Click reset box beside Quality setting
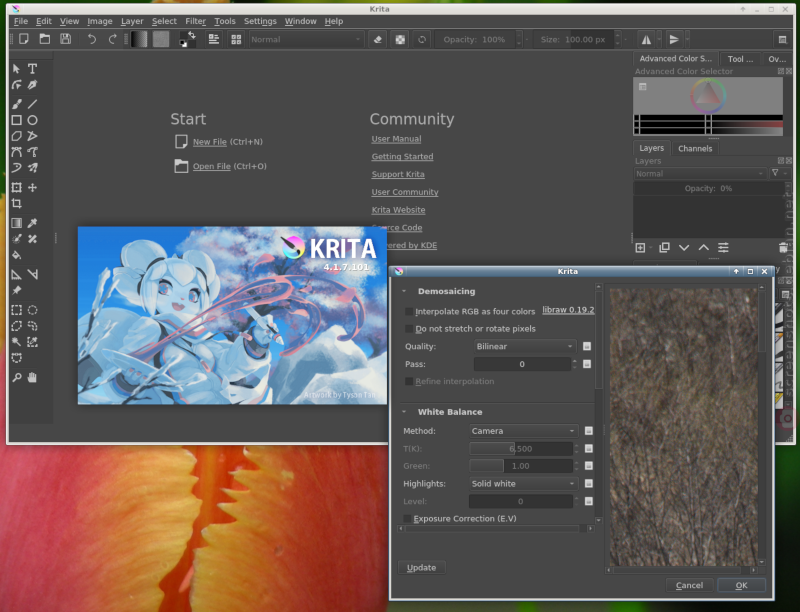Image resolution: width=800 pixels, height=612 pixels. [587, 346]
